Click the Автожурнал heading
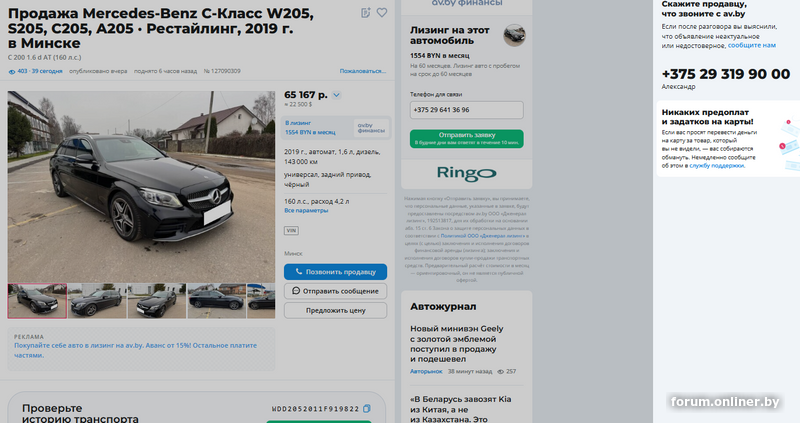Screen dimensions: 800x423 (443, 307)
